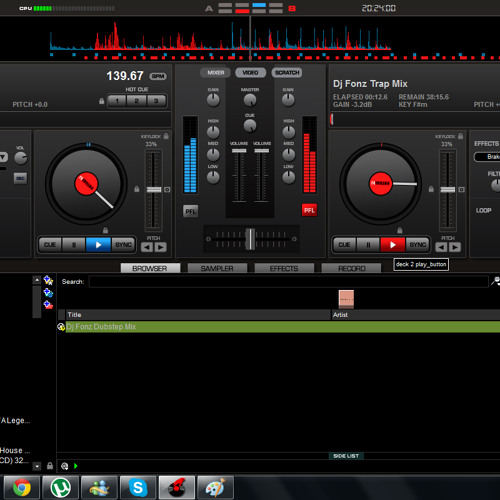
Task: Click the REC button on the left panel
Action: pyautogui.click(x=20, y=178)
